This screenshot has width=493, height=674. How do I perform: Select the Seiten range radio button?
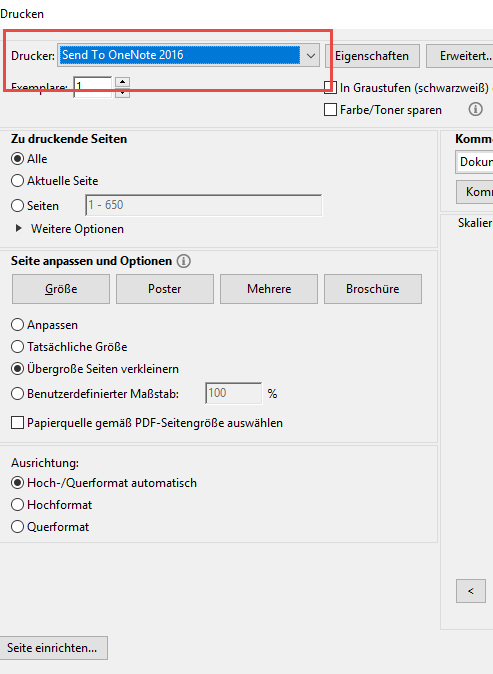point(17,205)
